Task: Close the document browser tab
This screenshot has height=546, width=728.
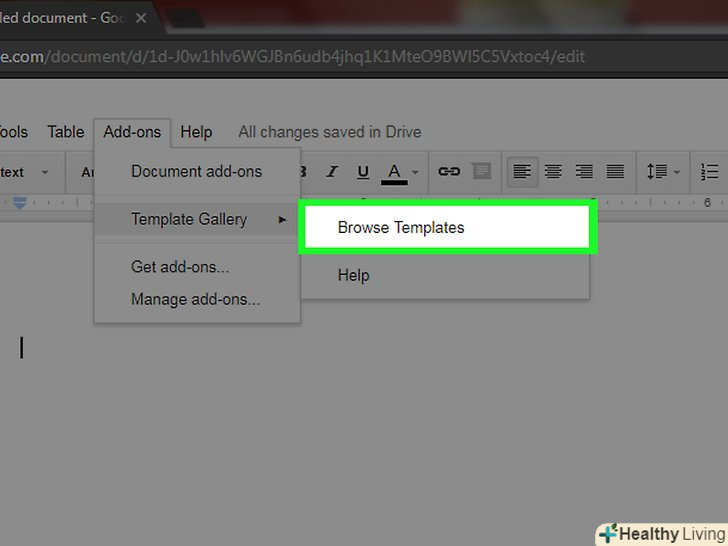Action: point(141,18)
